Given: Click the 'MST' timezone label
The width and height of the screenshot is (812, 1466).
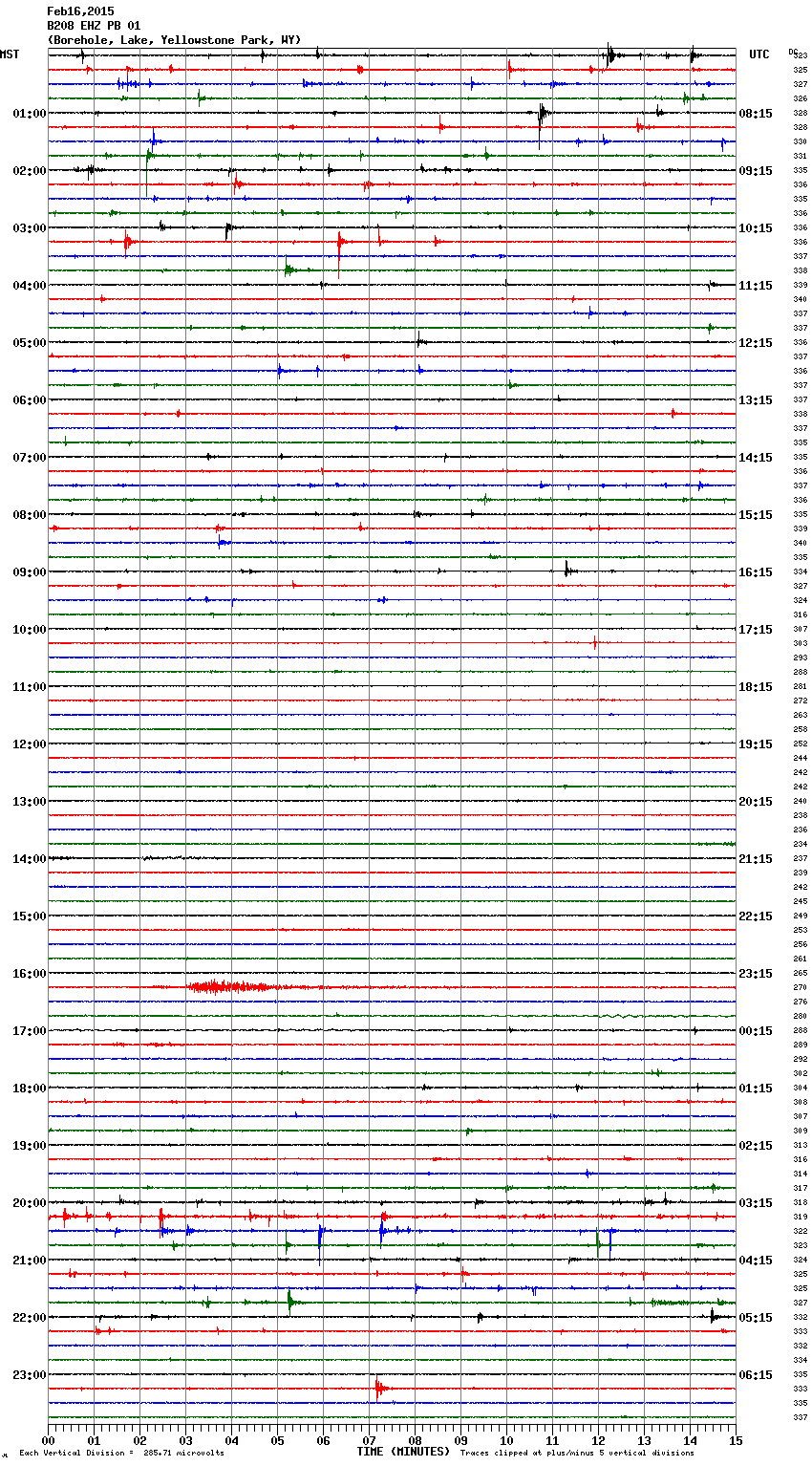Looking at the screenshot, I should point(10,54).
